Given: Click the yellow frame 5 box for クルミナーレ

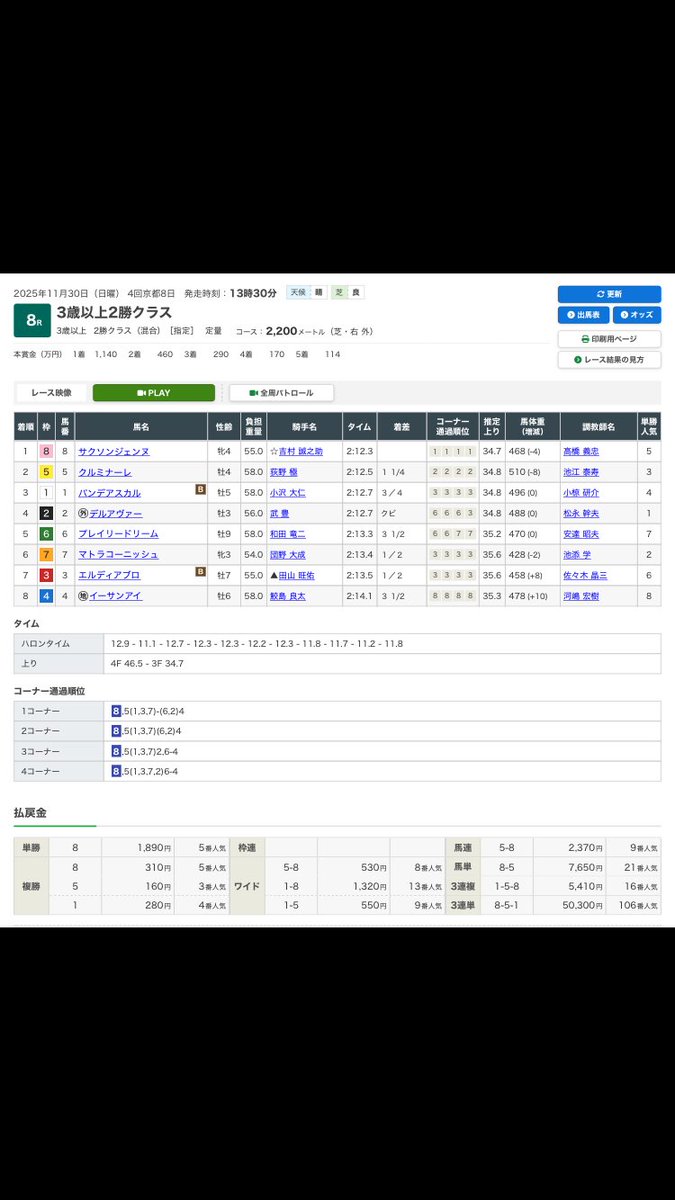Looking at the screenshot, I should [46, 472].
